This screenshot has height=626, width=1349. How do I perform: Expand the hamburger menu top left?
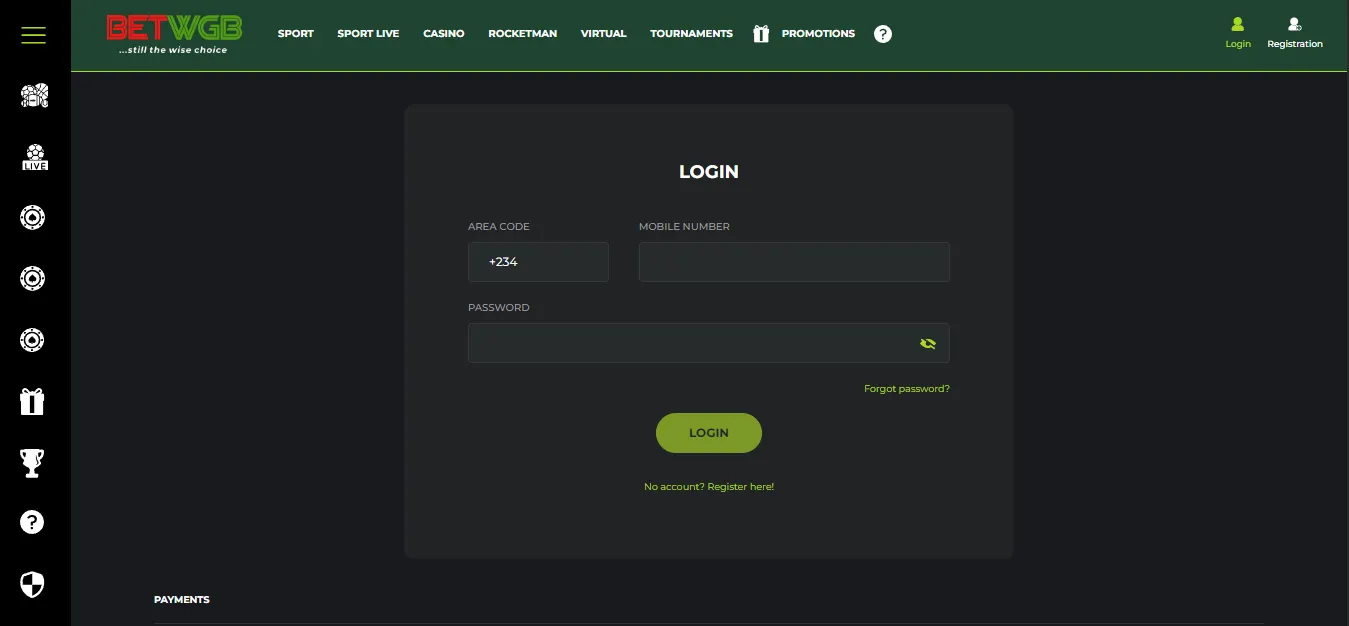pos(33,34)
